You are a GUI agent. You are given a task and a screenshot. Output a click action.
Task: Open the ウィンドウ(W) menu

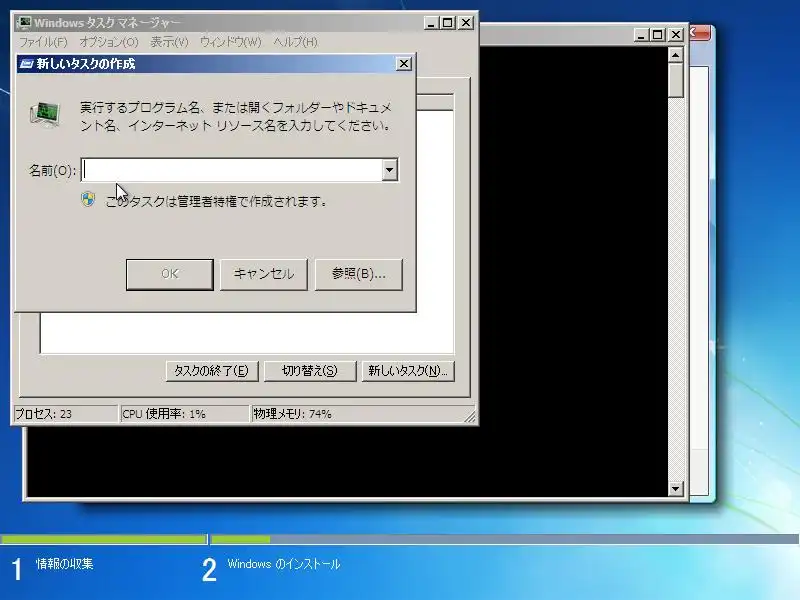pyautogui.click(x=231, y=42)
